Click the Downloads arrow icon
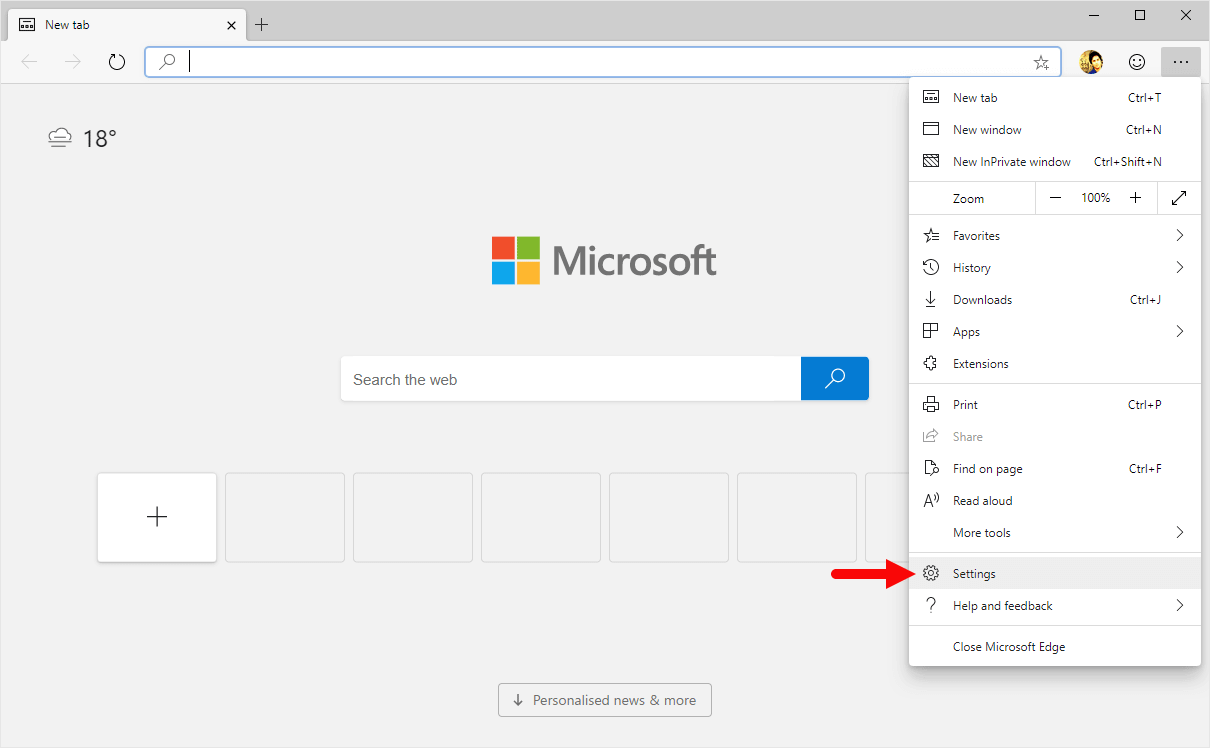Viewport: 1210px width, 748px height. (x=931, y=299)
